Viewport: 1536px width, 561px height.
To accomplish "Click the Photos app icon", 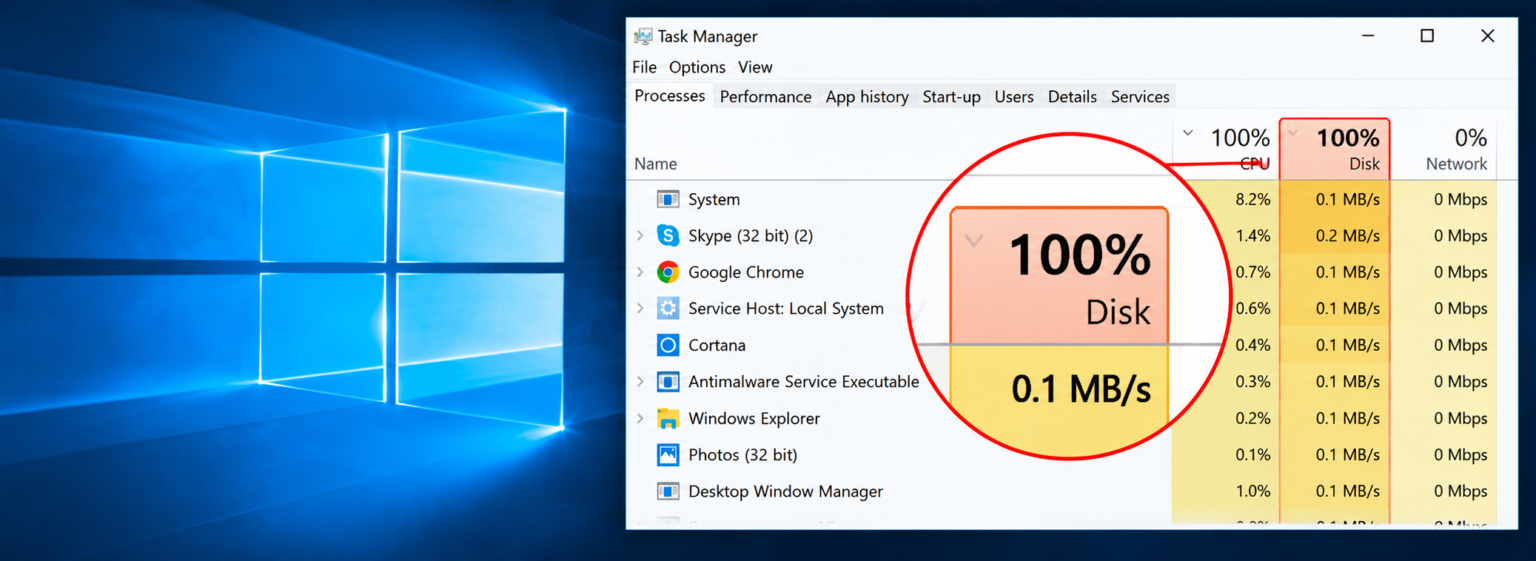I will [x=668, y=455].
